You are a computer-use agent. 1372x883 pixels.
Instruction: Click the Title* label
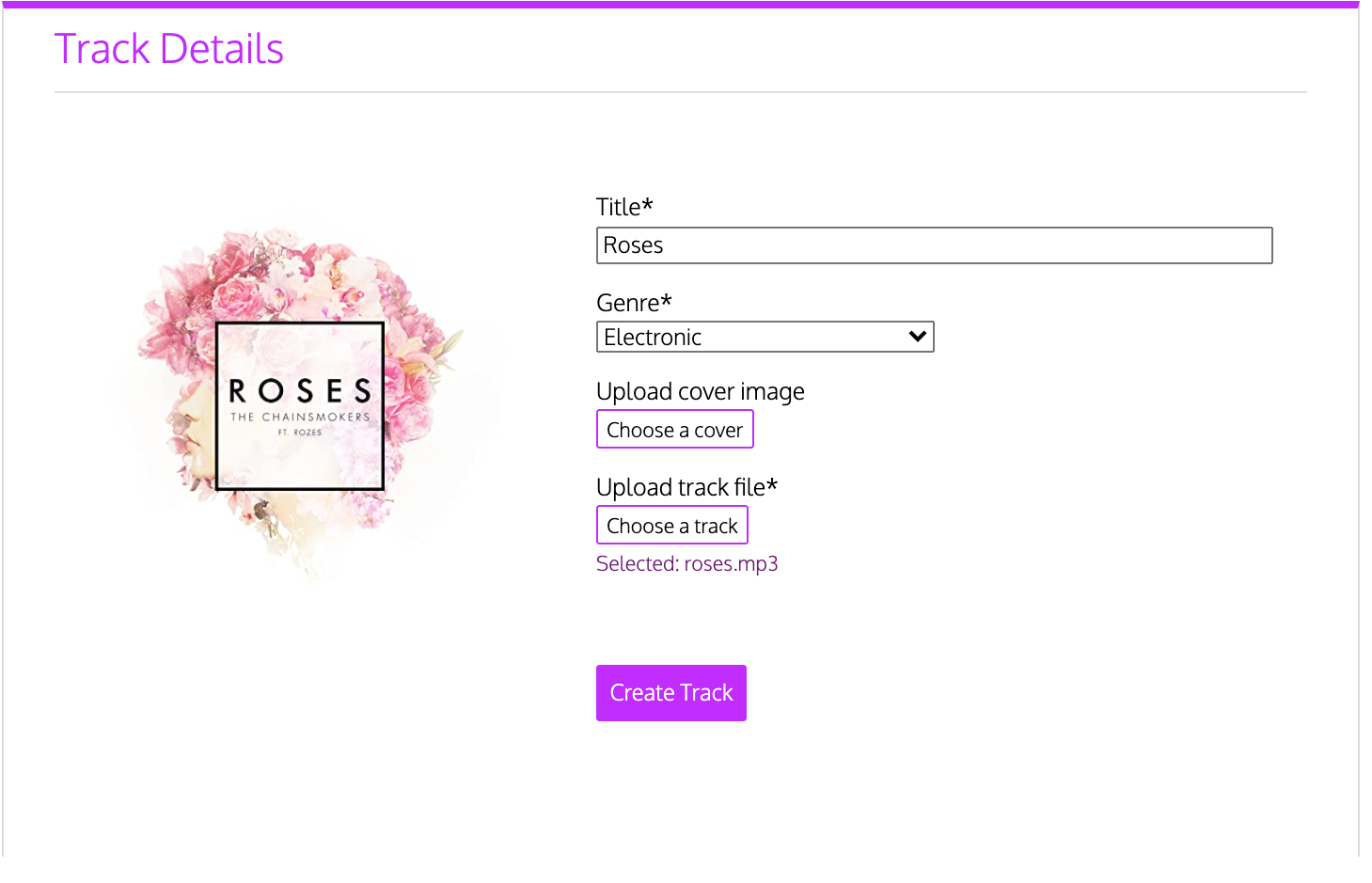(624, 207)
